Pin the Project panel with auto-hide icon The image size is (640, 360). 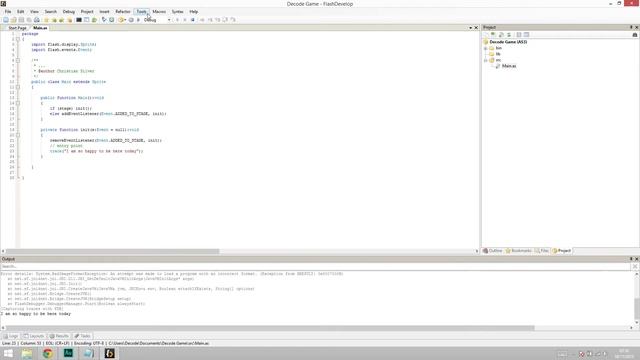click(631, 27)
